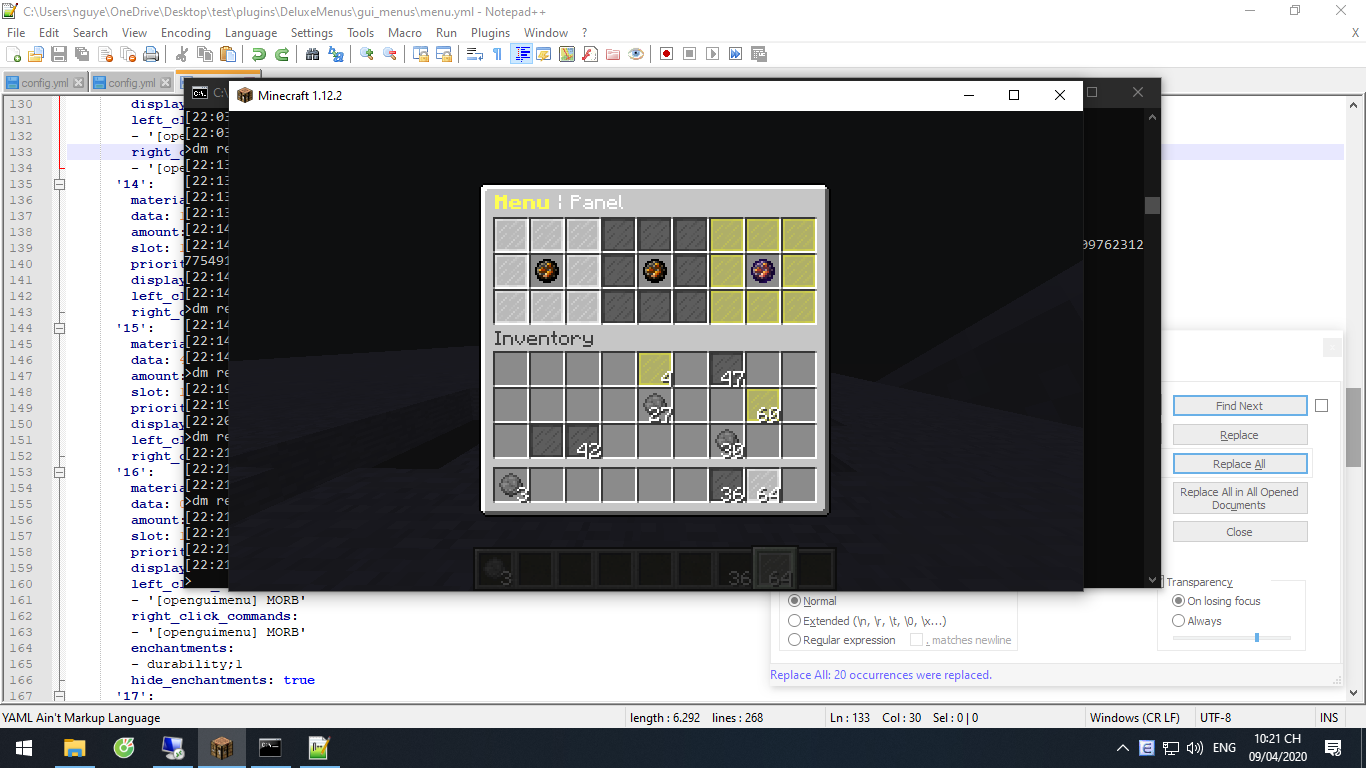The height and width of the screenshot is (768, 1366).
Task: Show all characters with the pilcrow icon
Action: pos(498,54)
